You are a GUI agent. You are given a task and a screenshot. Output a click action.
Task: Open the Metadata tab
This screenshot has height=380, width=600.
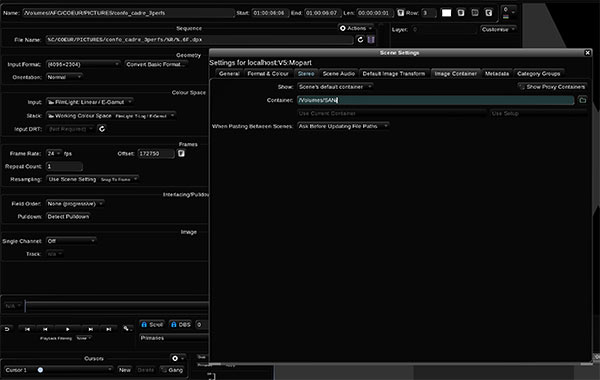pyautogui.click(x=497, y=73)
